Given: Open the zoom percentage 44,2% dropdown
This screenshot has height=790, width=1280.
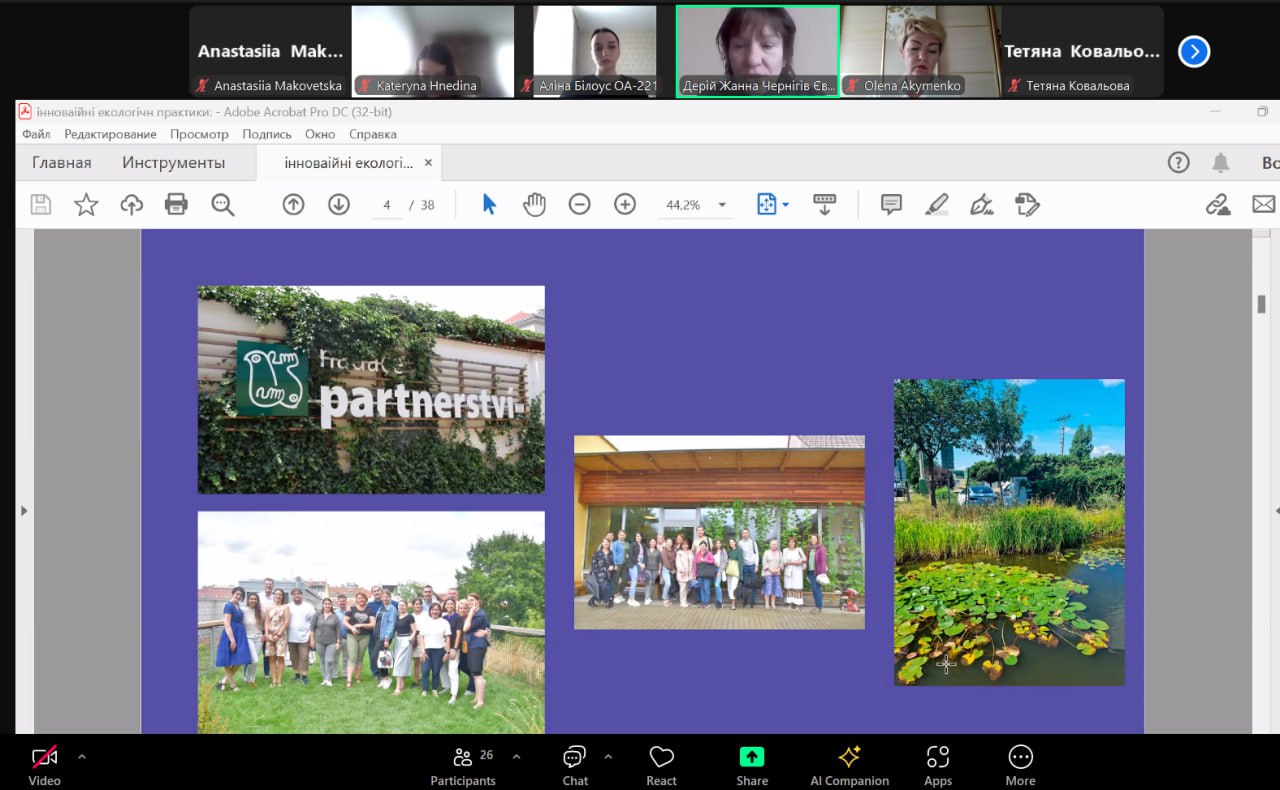Looking at the screenshot, I should pyautogui.click(x=722, y=206).
